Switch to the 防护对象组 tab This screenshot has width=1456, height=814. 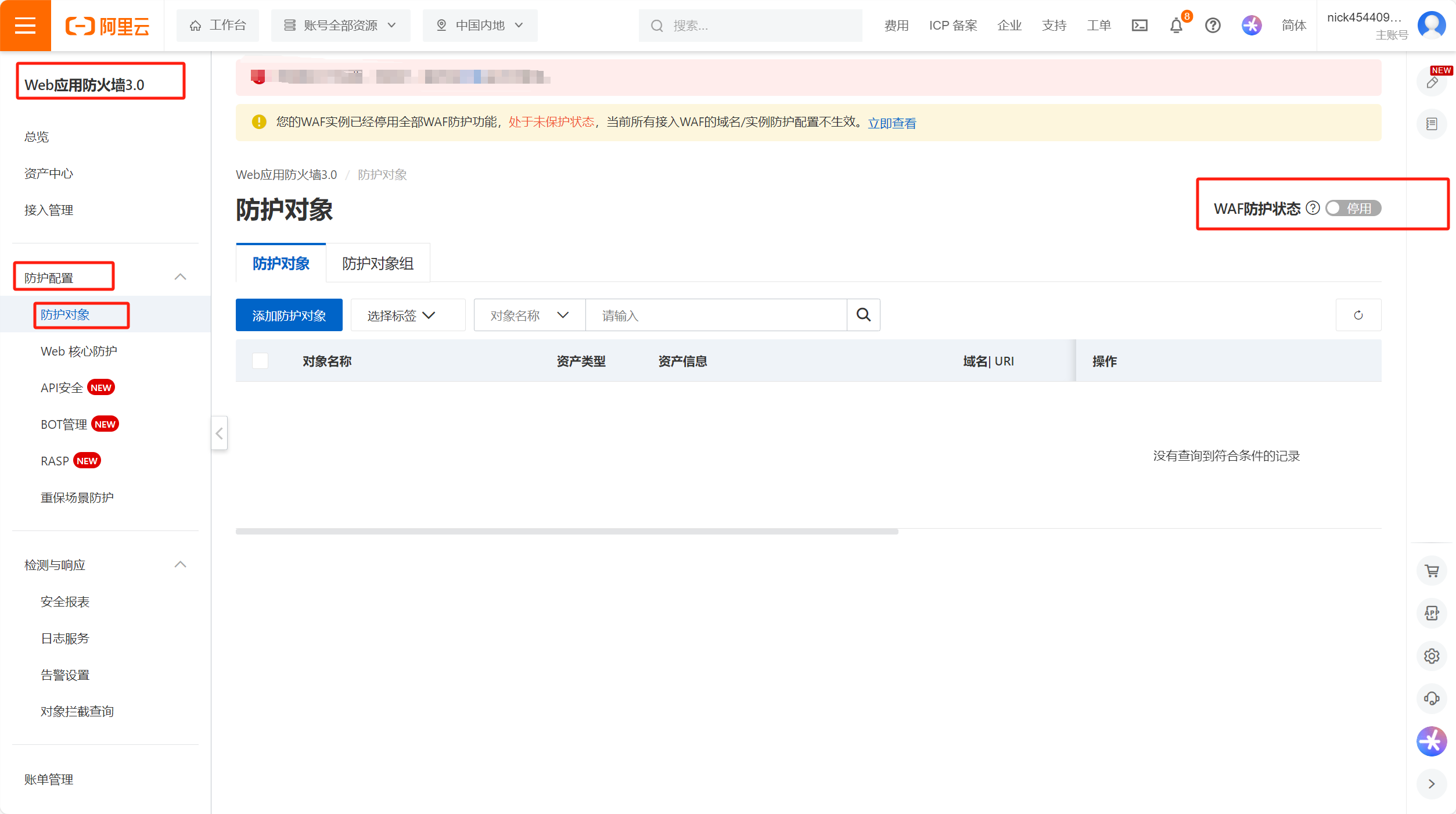pyautogui.click(x=378, y=263)
